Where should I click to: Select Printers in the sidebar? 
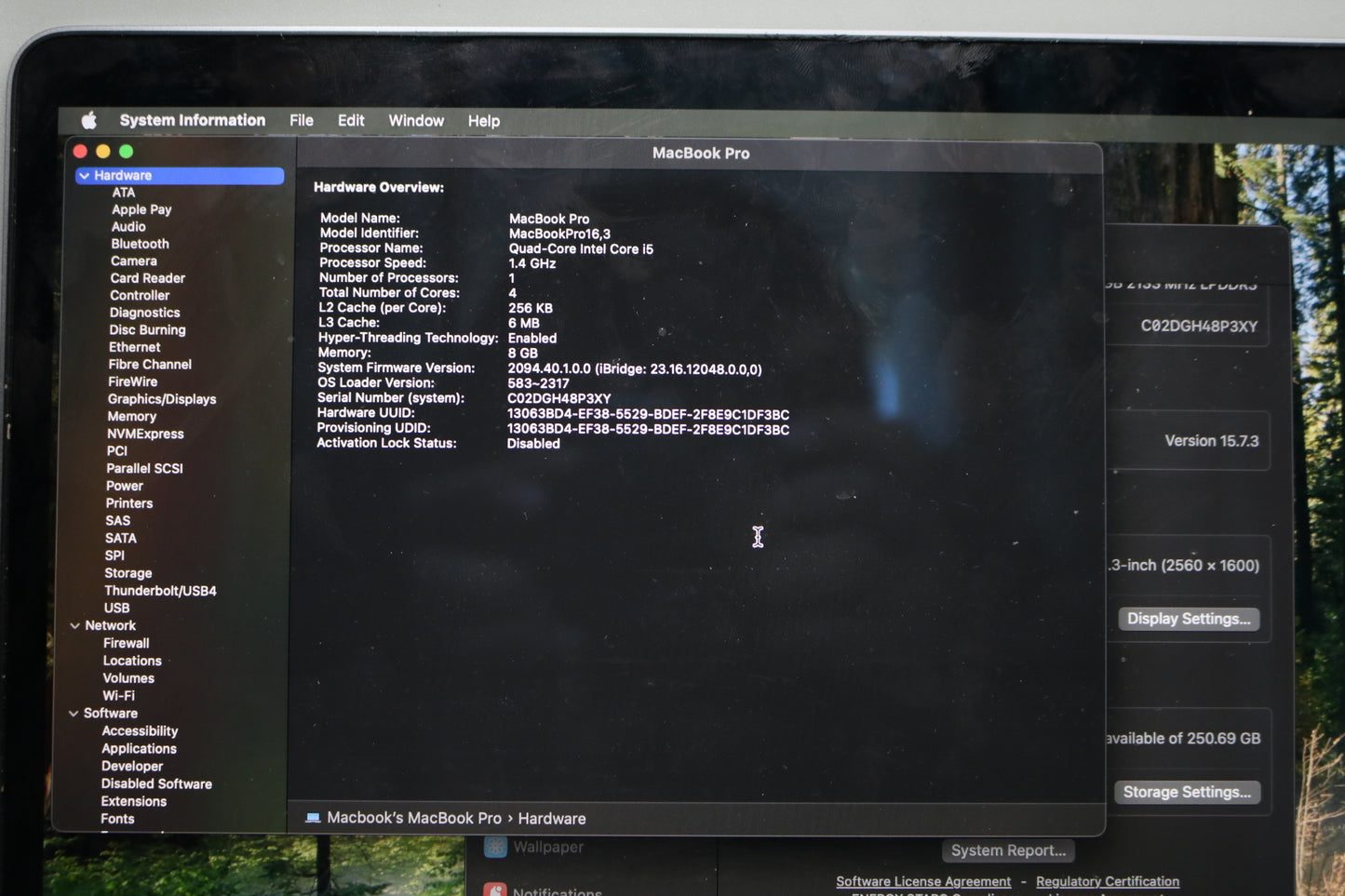coord(129,503)
